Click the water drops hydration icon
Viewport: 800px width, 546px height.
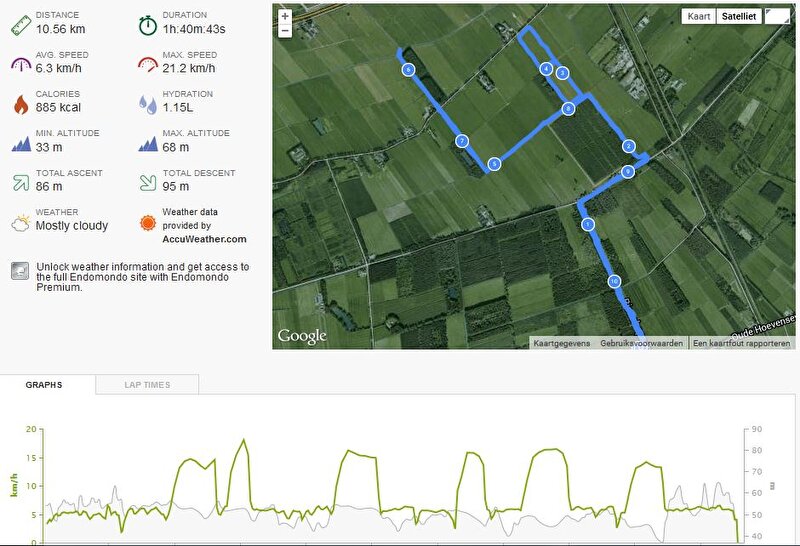pyautogui.click(x=148, y=104)
